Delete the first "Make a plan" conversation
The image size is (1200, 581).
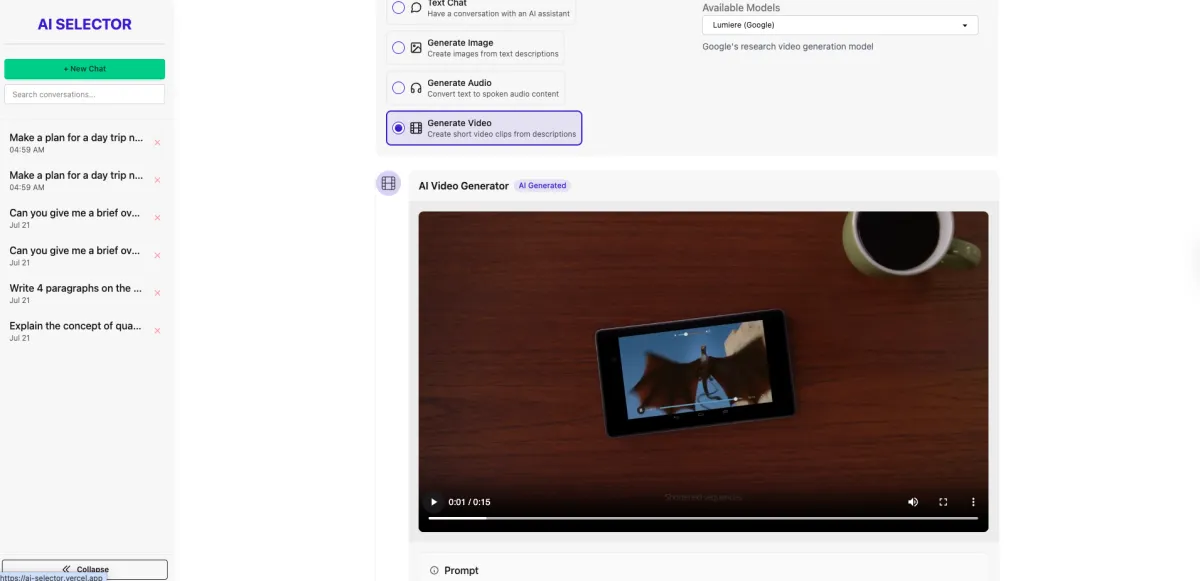[x=157, y=143]
